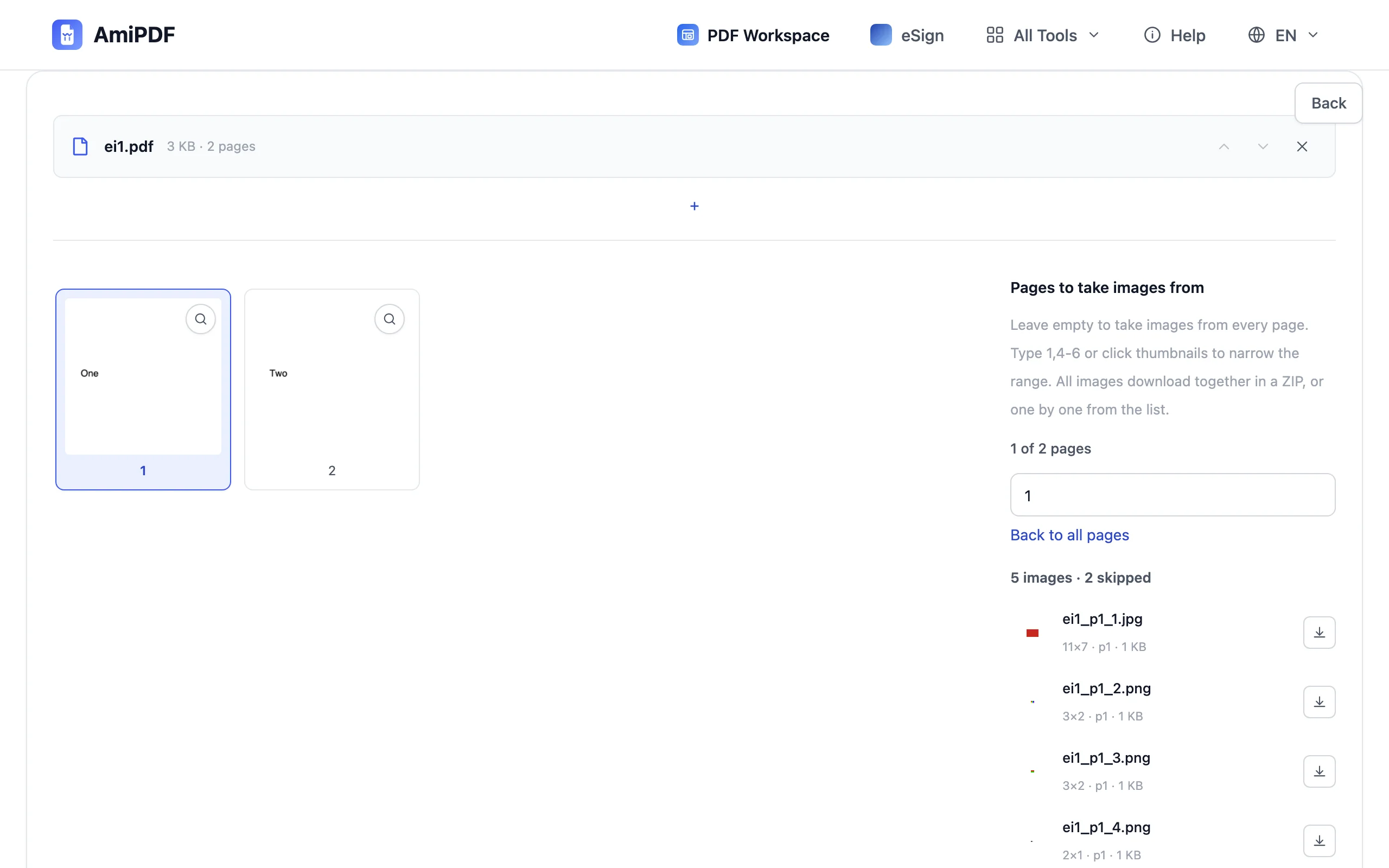
Task: Move ei1.pdf up with the chevron
Action: tap(1224, 146)
